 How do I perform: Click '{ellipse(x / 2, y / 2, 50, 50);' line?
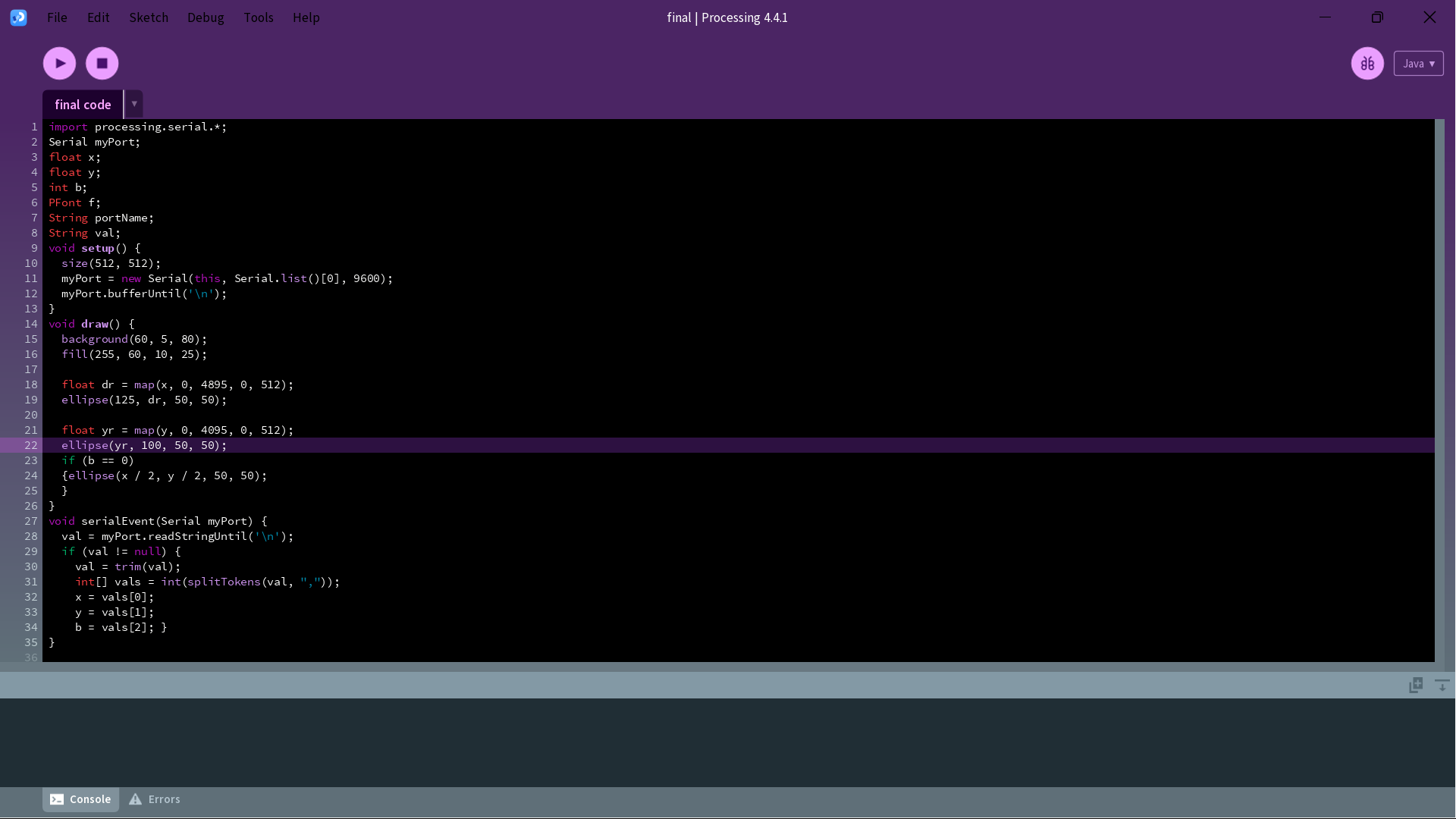(x=164, y=475)
